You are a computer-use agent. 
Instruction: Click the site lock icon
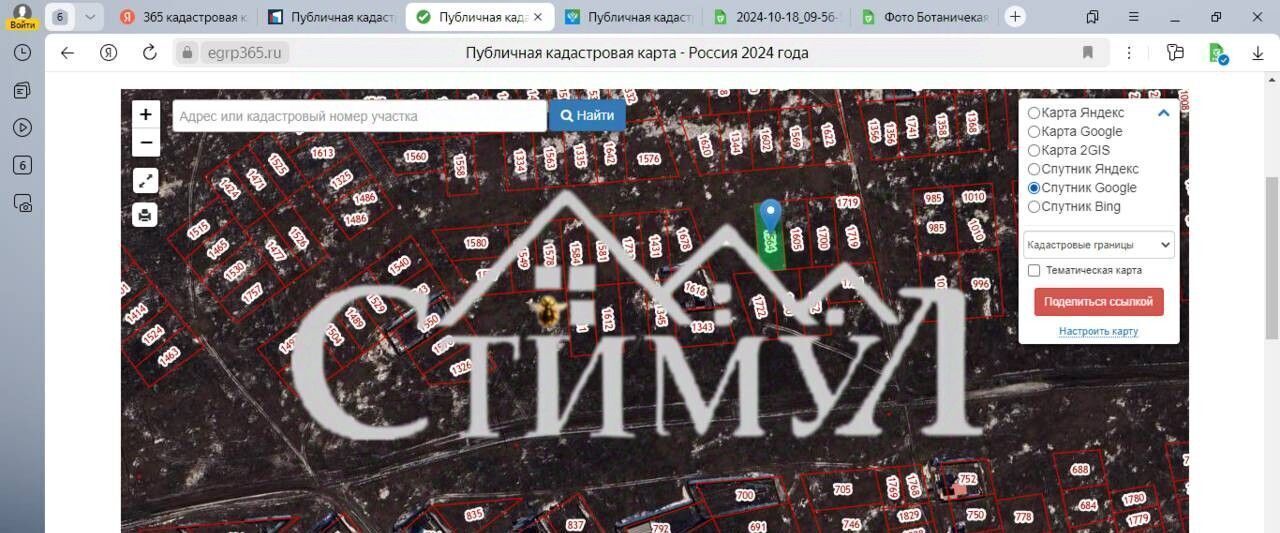coord(187,53)
